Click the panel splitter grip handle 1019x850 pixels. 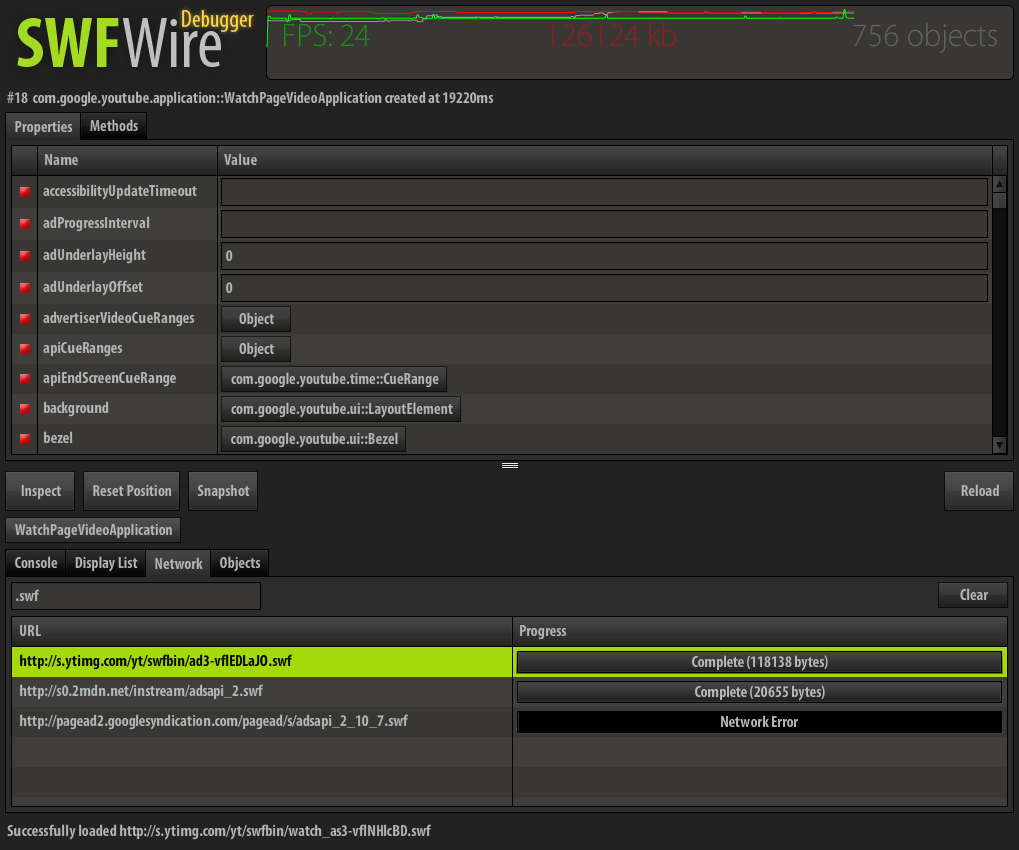coord(510,465)
